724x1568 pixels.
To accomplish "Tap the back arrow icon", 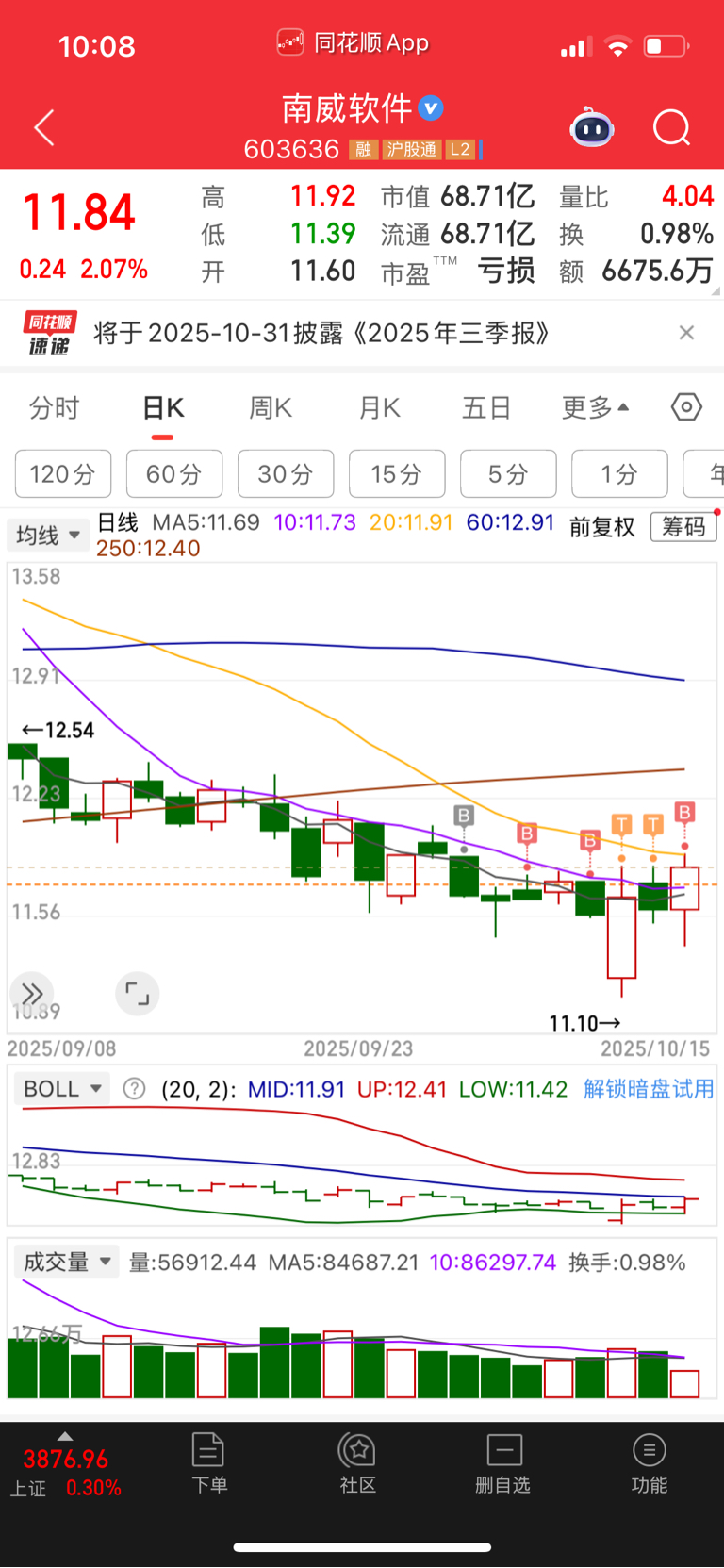I will pos(44,127).
